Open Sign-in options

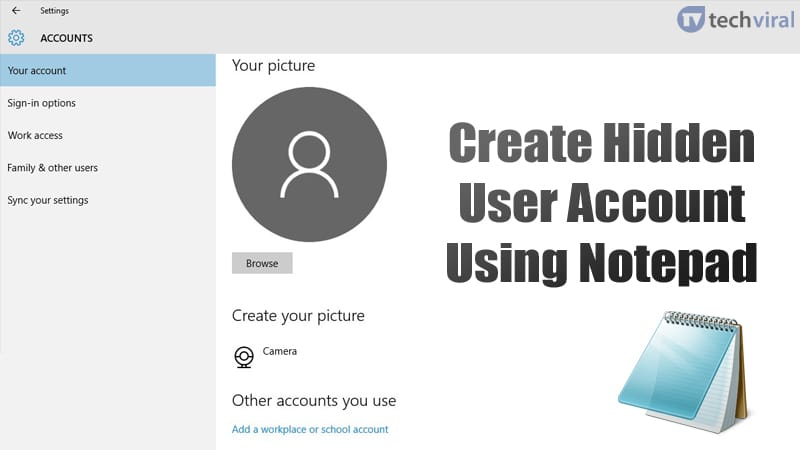pyautogui.click(x=108, y=103)
